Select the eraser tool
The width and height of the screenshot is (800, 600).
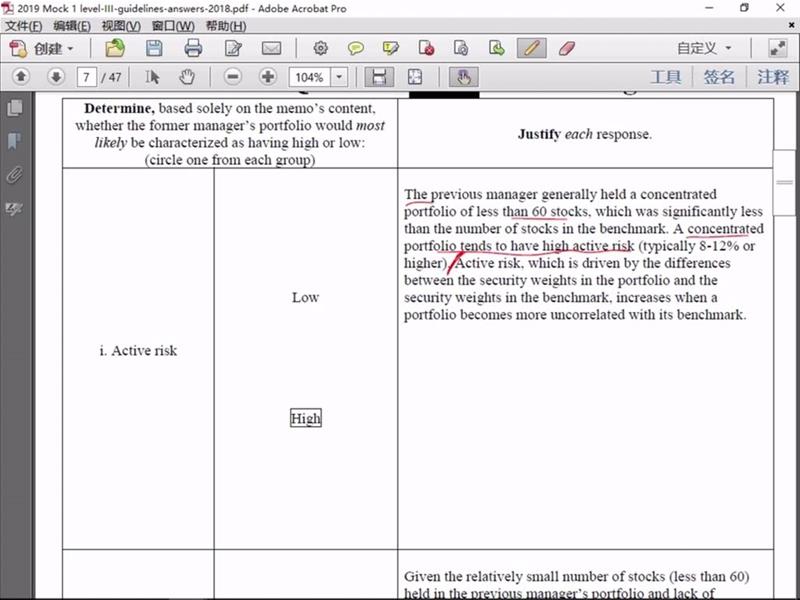pyautogui.click(x=566, y=47)
